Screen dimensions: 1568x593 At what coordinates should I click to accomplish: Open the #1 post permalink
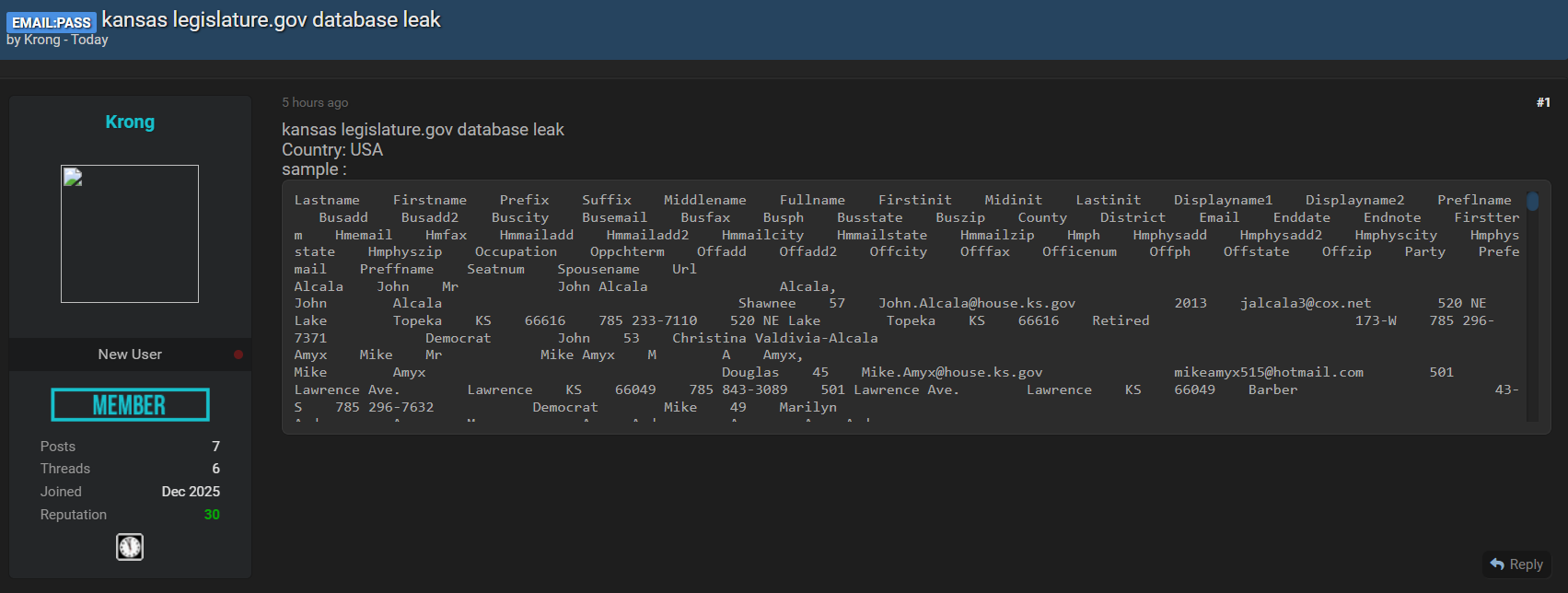point(1543,102)
